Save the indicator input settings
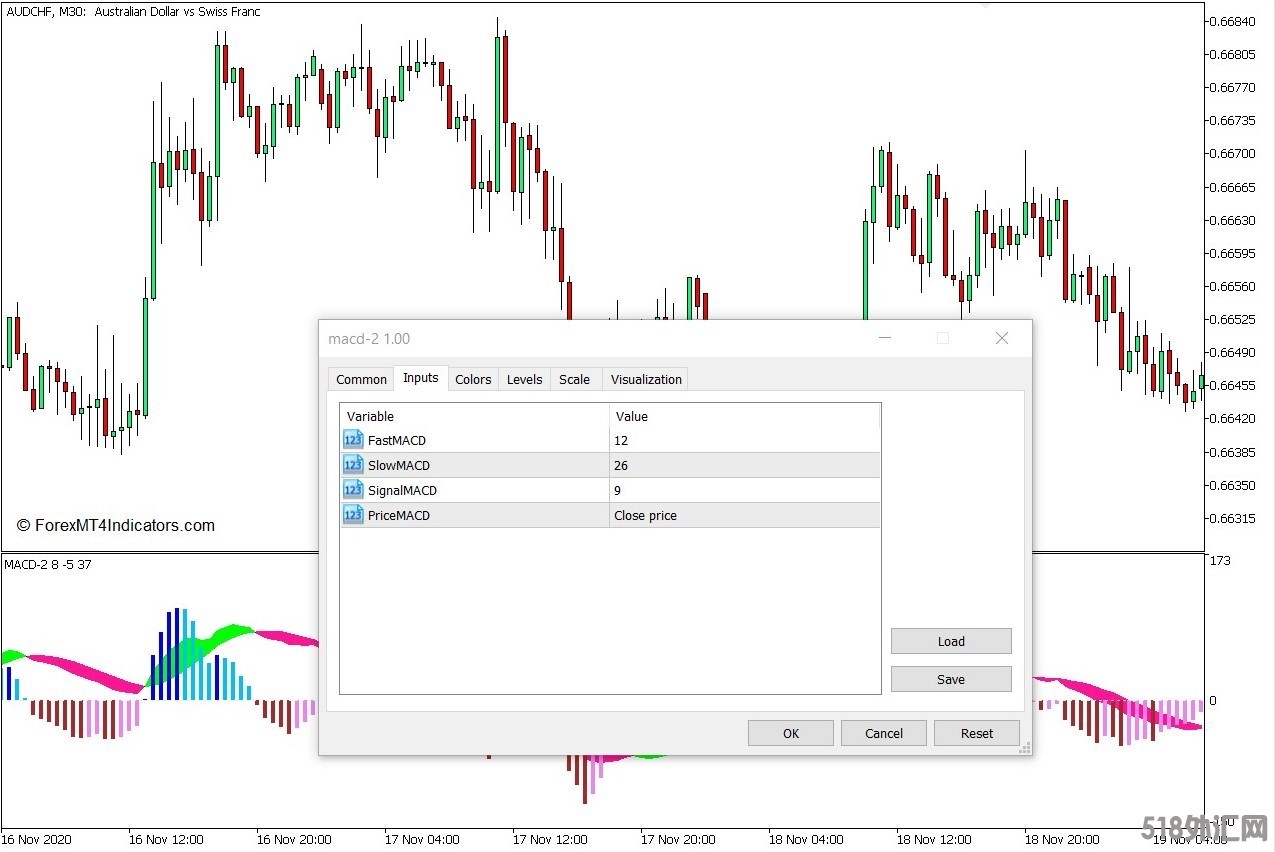 click(x=950, y=679)
